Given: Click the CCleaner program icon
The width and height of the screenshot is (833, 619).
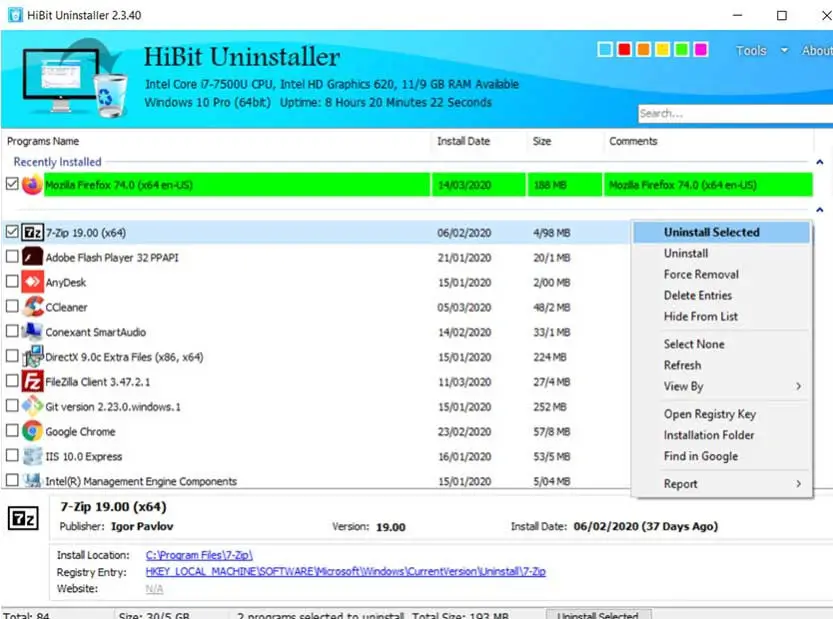Looking at the screenshot, I should click(x=32, y=307).
